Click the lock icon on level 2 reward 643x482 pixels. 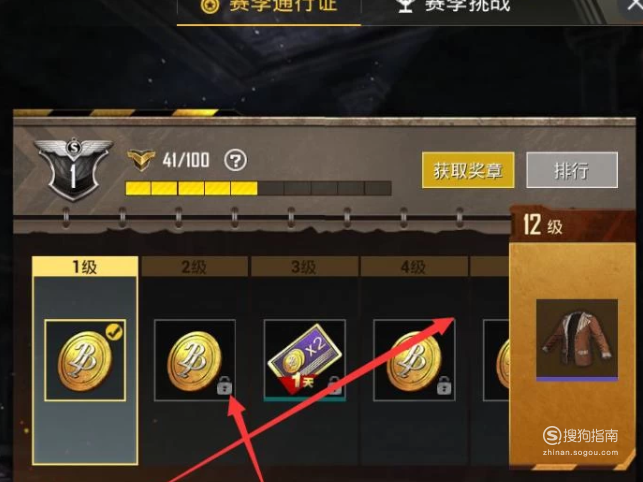pyautogui.click(x=224, y=385)
